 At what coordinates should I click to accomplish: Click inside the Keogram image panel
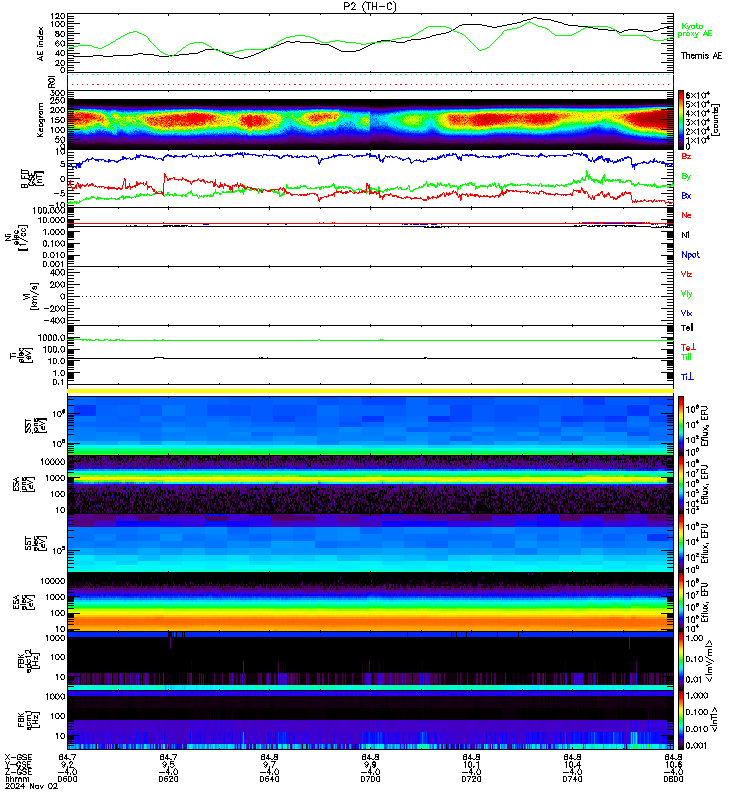tap(370, 120)
